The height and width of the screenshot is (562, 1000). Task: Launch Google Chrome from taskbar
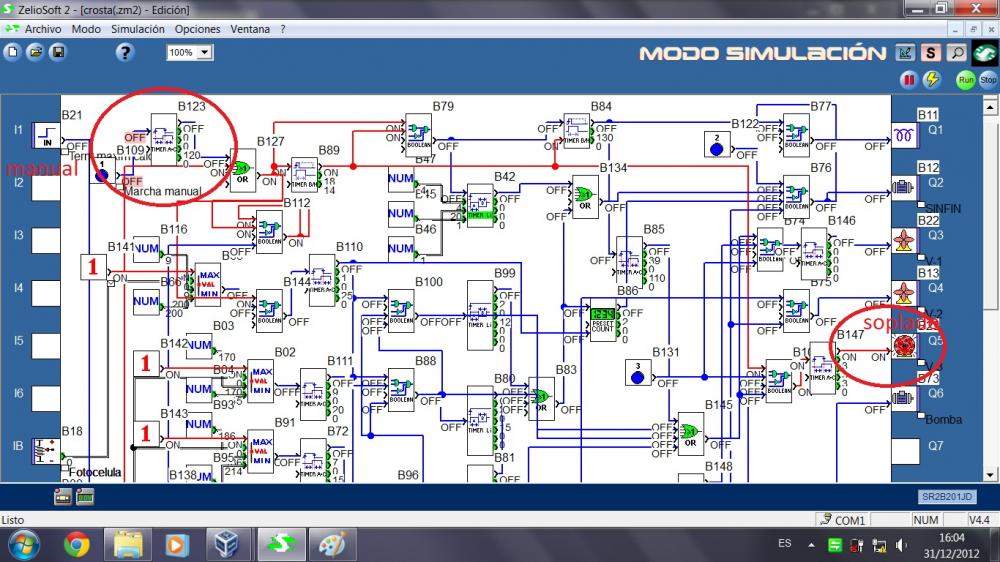(x=77, y=545)
